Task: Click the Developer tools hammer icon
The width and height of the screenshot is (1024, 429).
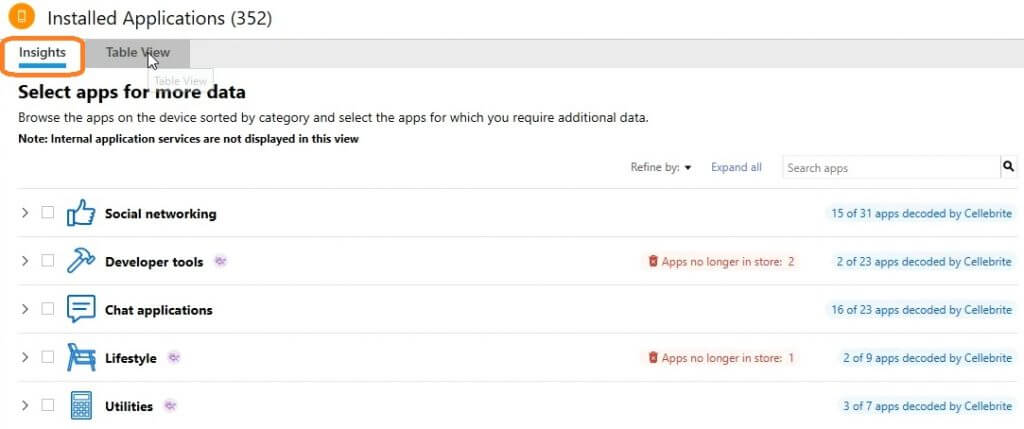Action: 80,261
